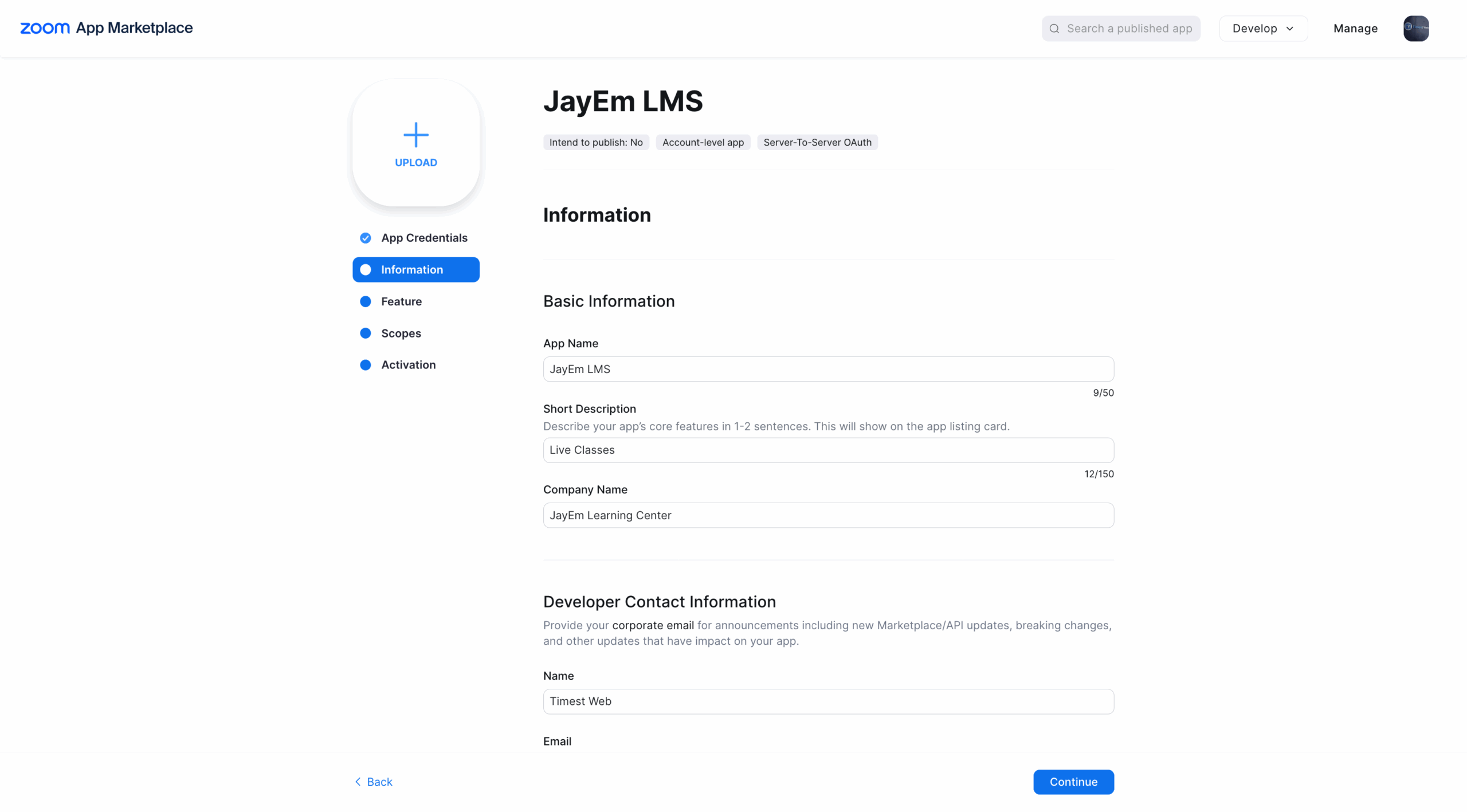This screenshot has height=812, width=1467.
Task: Click the Company Name field
Action: tap(828, 515)
